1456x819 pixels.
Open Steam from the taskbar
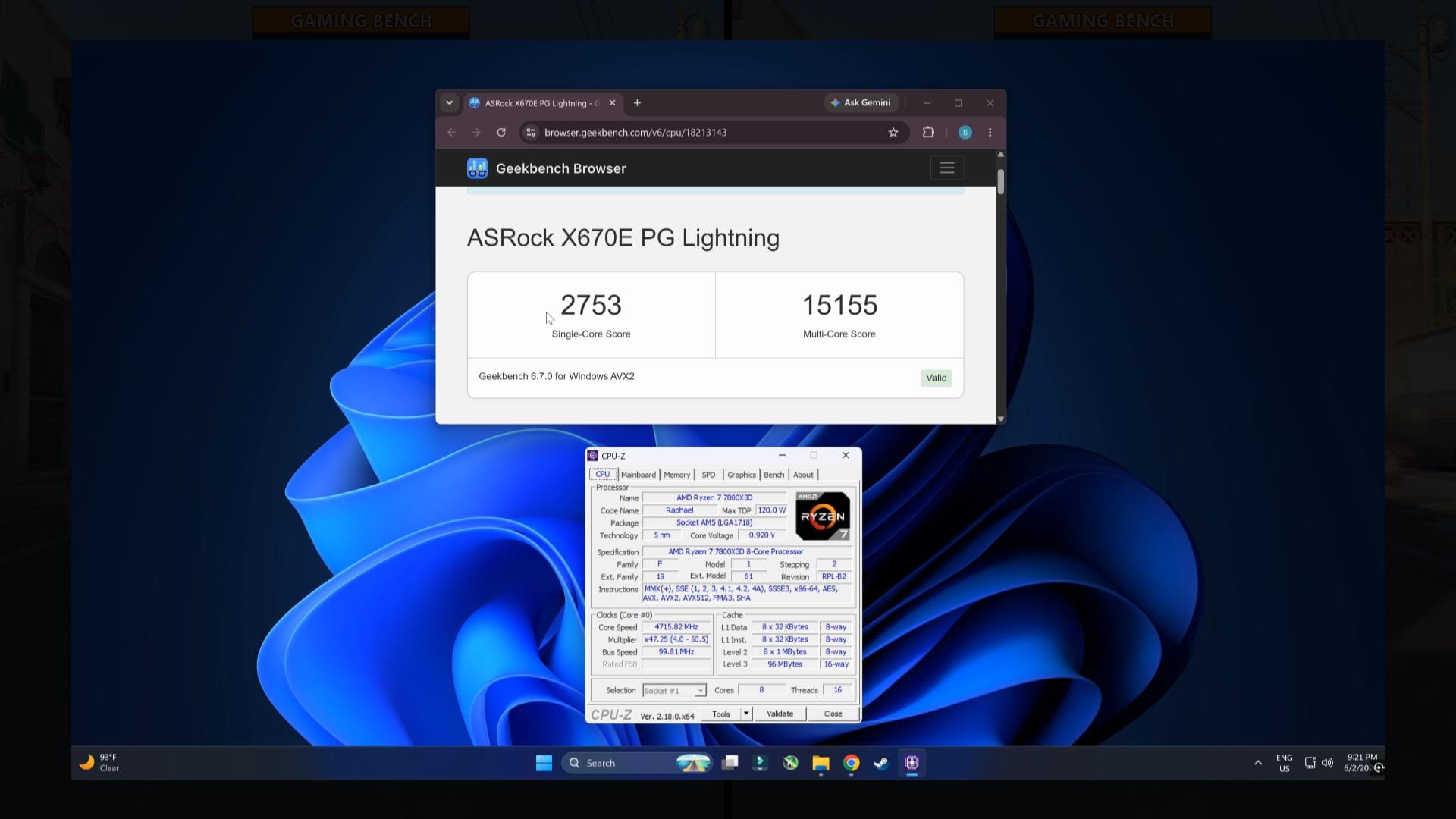point(881,763)
